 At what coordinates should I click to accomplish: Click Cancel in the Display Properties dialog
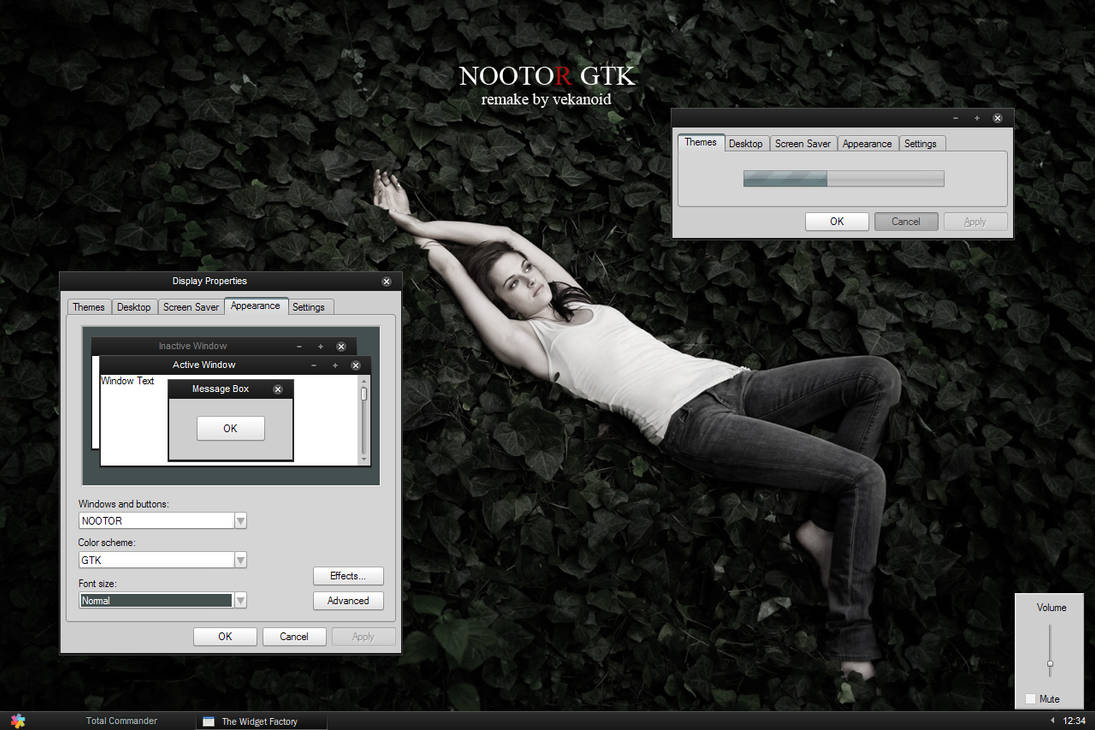(294, 636)
